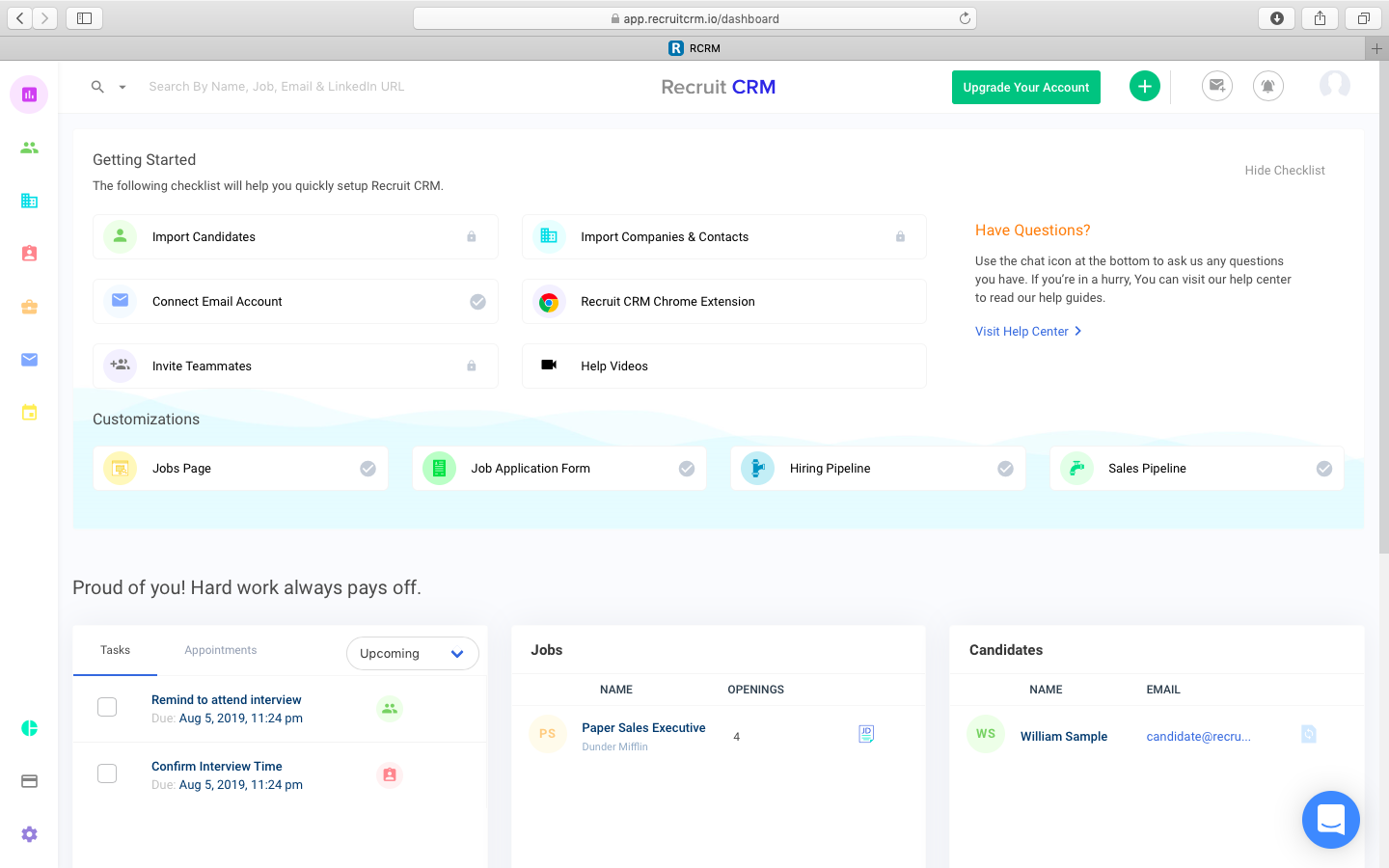Open the Email inbox icon in the sidebar
This screenshot has height=868, width=1389.
29,360
